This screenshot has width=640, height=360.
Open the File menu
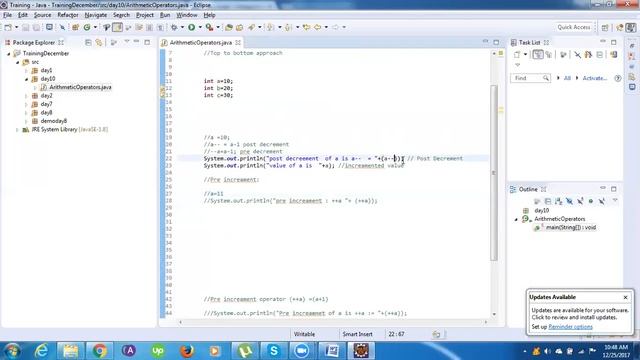[7, 15]
